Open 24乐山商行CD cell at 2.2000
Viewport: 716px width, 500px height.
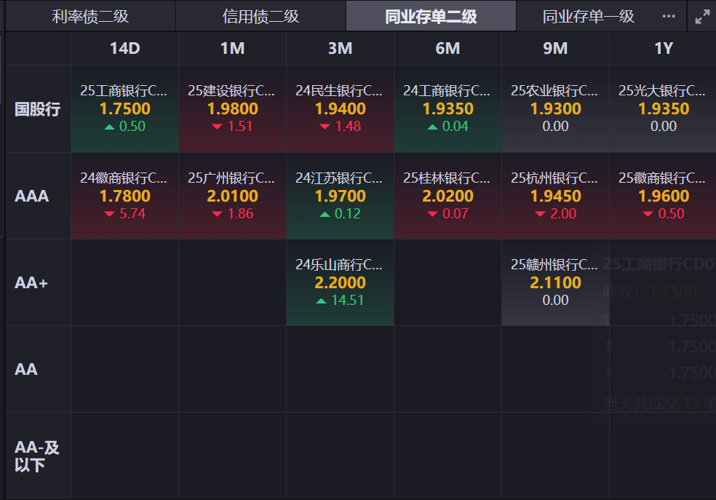[x=340, y=283]
